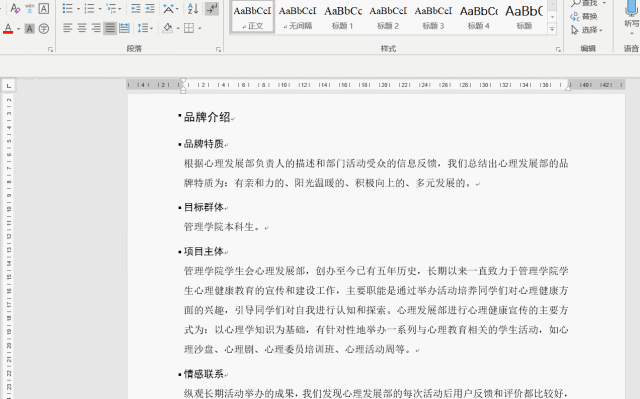Click the right indent marker on ruler
Screen dimensions: 640x399
(x=568, y=88)
